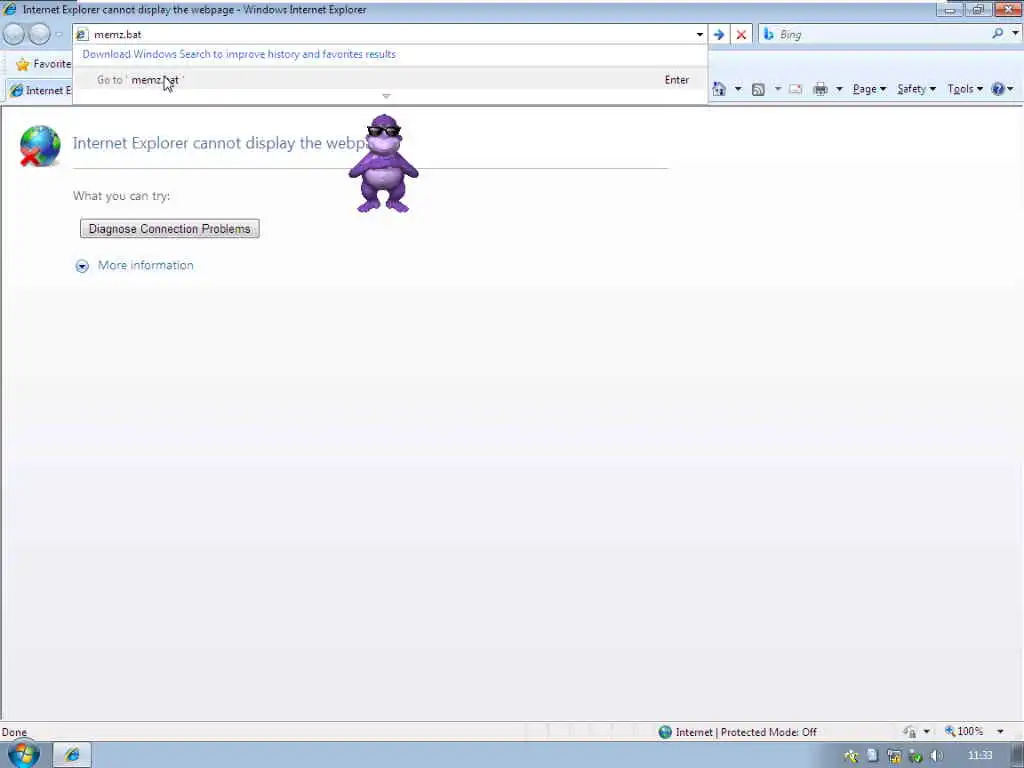Click 'Internet | Protected Mode: Off' status text
Screen dimensions: 1024x768
pyautogui.click(x=746, y=732)
